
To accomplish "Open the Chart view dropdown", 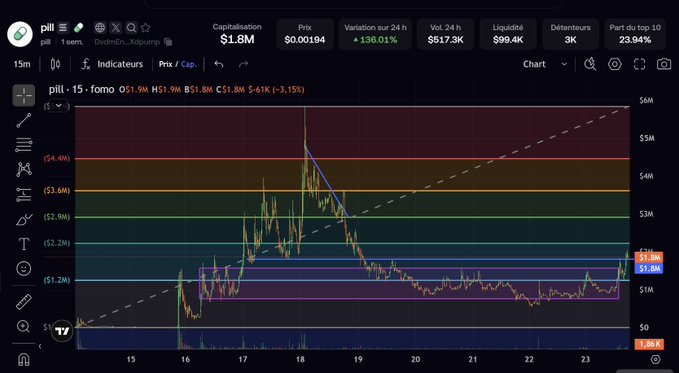I will 545,64.
